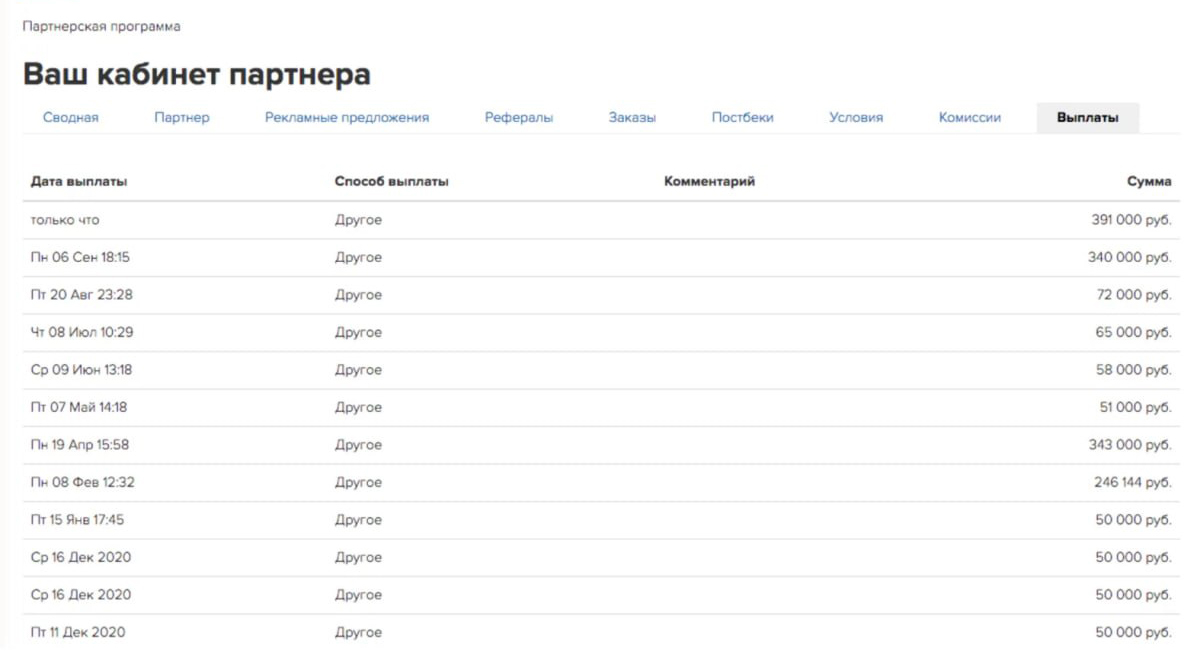
Task: Click the Способ выплаты column header
Action: click(392, 182)
